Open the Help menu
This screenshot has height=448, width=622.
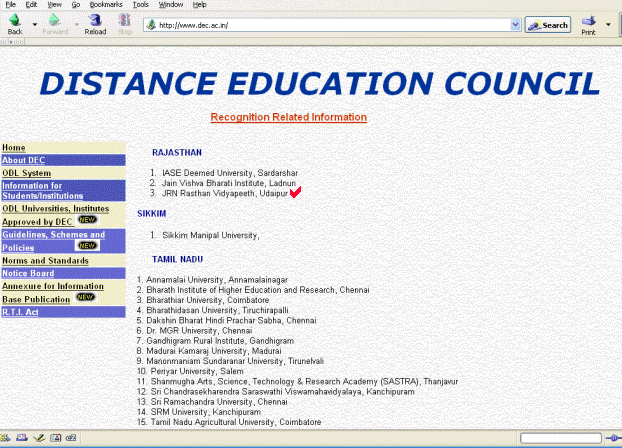(x=200, y=5)
